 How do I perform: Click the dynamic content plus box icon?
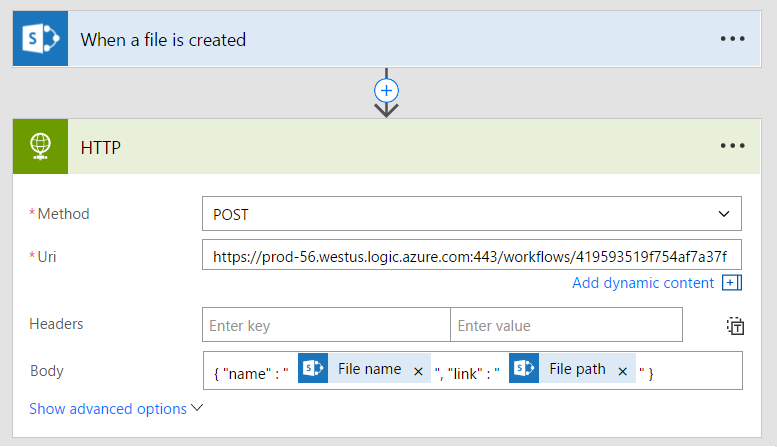pos(732,283)
